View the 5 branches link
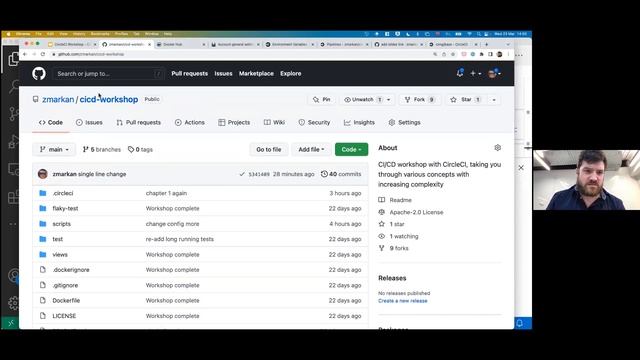This screenshot has width=640, height=360. click(x=102, y=149)
